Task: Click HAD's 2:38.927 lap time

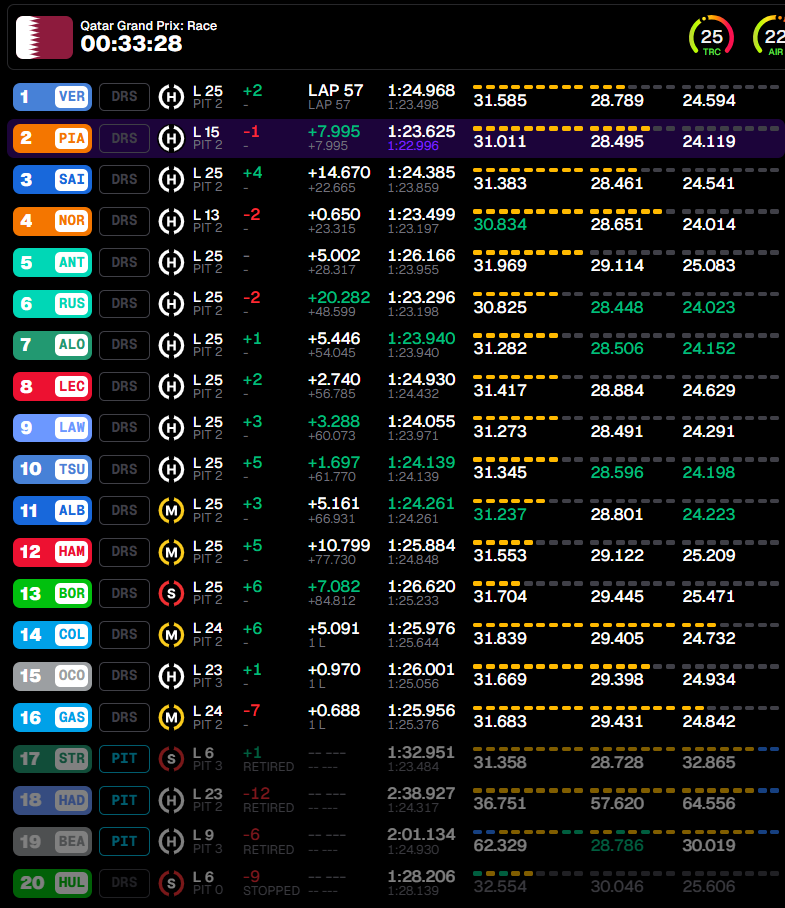Action: [x=421, y=794]
